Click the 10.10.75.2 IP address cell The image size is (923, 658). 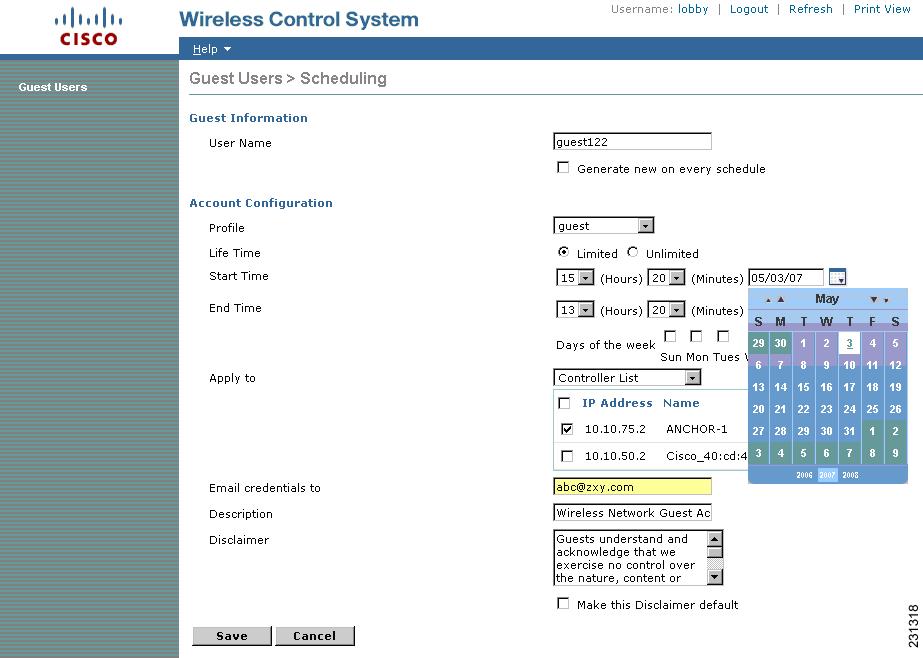[x=615, y=429]
